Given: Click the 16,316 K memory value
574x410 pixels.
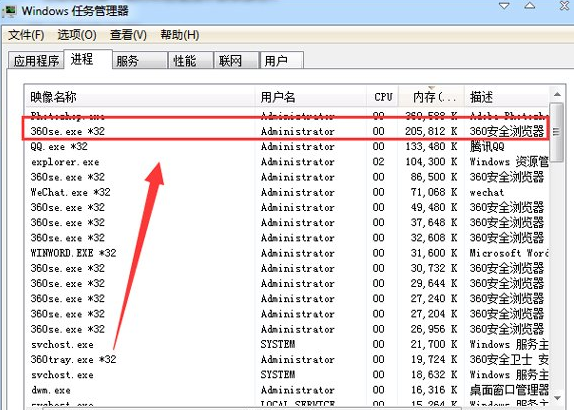Looking at the screenshot, I should click(433, 390).
